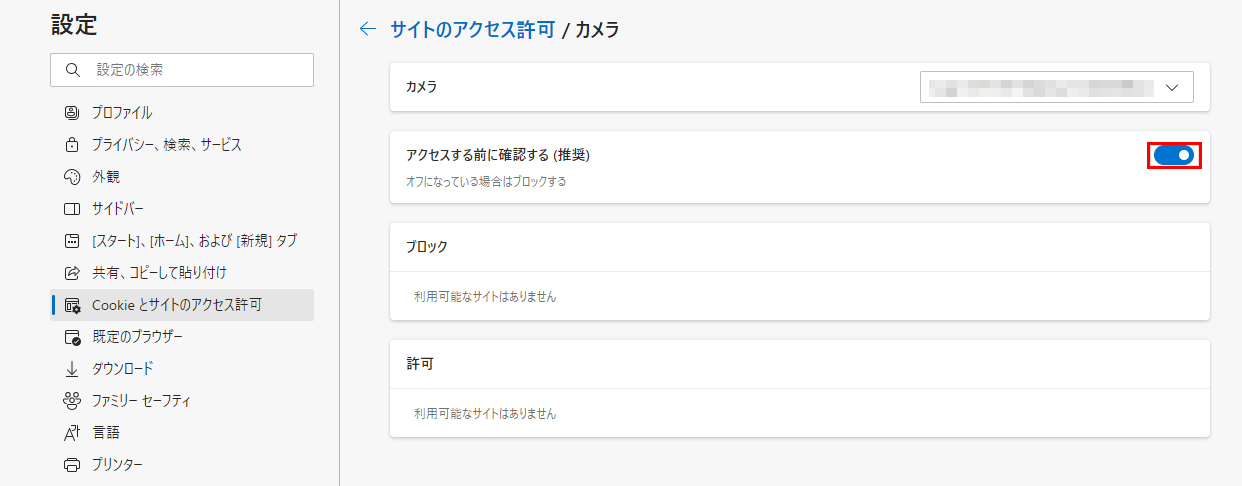Click the chevron arrow of camera dropdown
This screenshot has height=486, width=1242.
1173,88
